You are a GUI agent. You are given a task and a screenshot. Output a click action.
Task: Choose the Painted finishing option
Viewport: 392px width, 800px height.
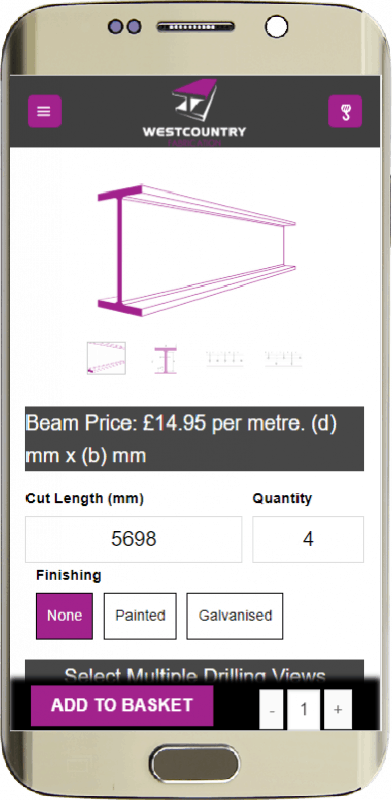140,616
